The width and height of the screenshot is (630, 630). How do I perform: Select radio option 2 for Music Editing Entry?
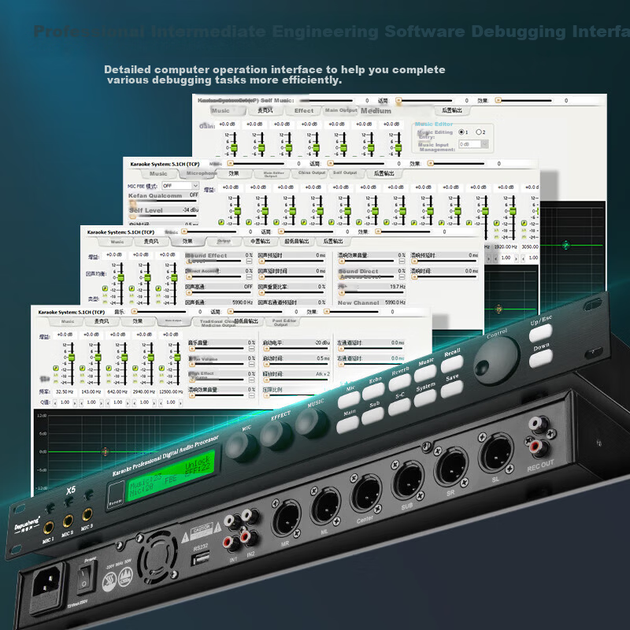pyautogui.click(x=479, y=132)
